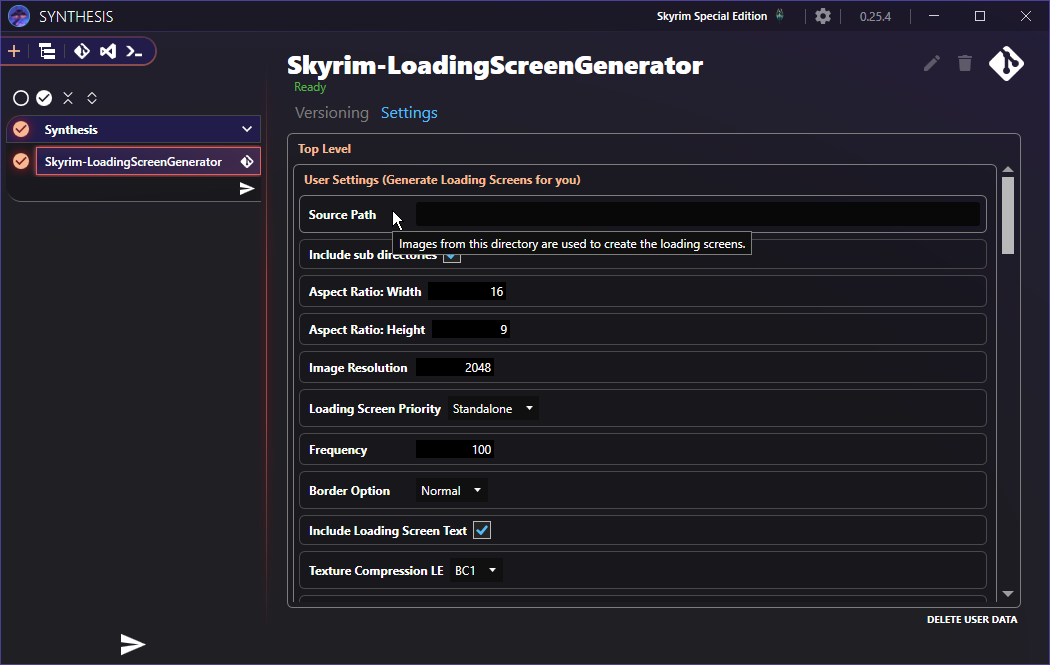
Task: Click the settings scrollbar down arrow
Action: coord(1008,594)
